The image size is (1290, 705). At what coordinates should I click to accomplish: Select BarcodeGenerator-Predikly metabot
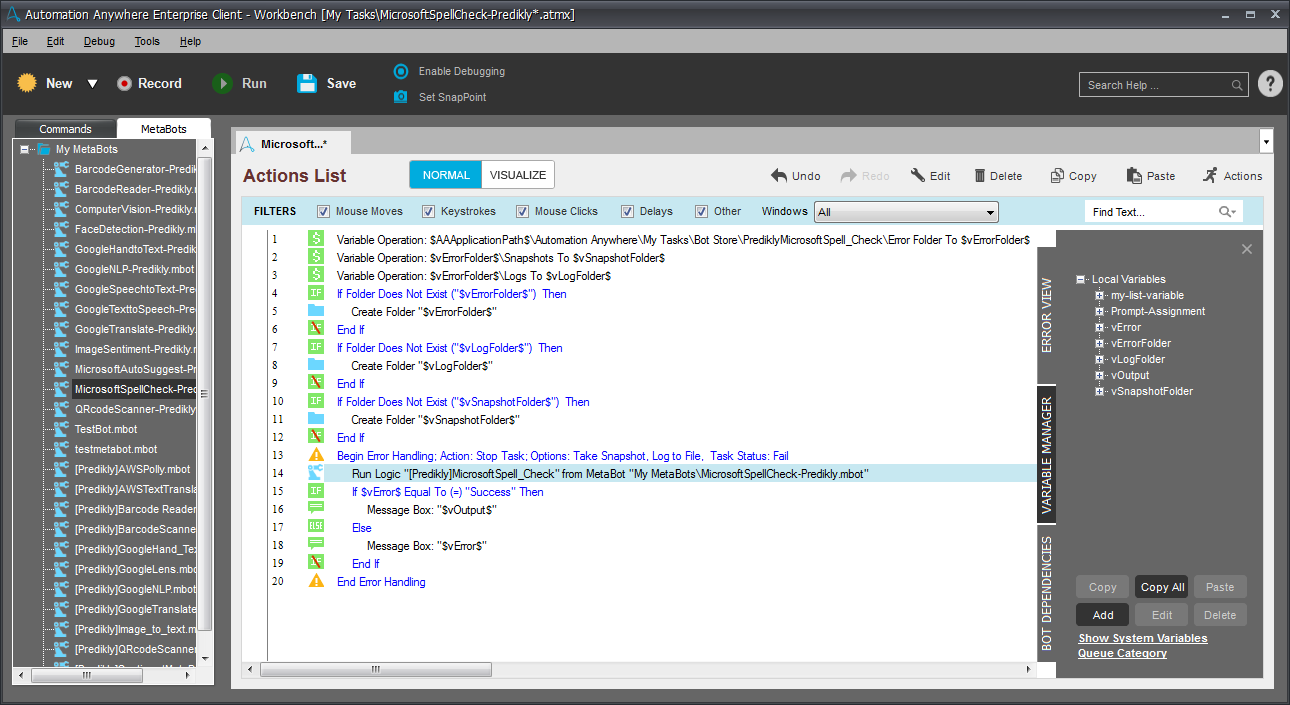[x=135, y=169]
